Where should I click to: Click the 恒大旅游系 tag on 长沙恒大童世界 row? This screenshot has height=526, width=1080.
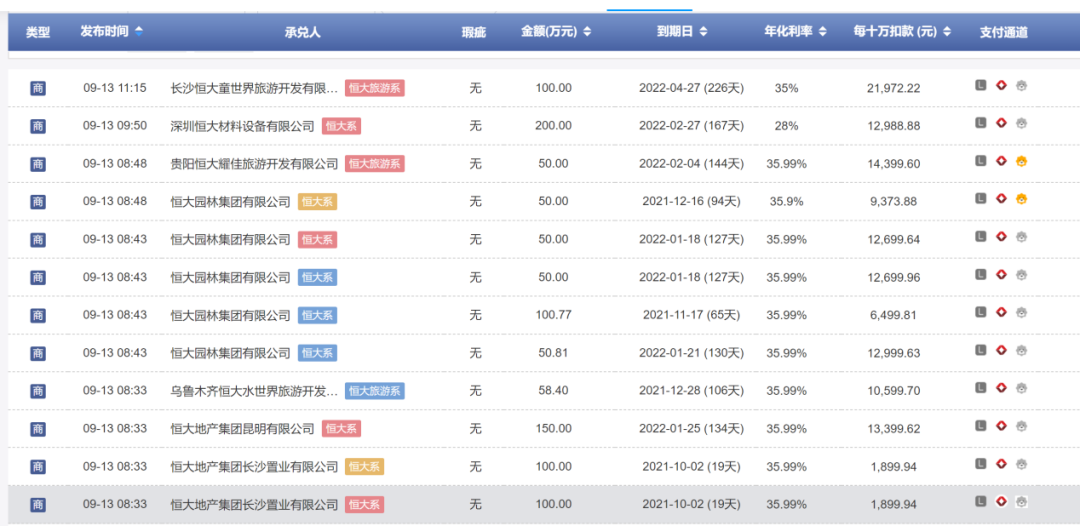pos(375,88)
